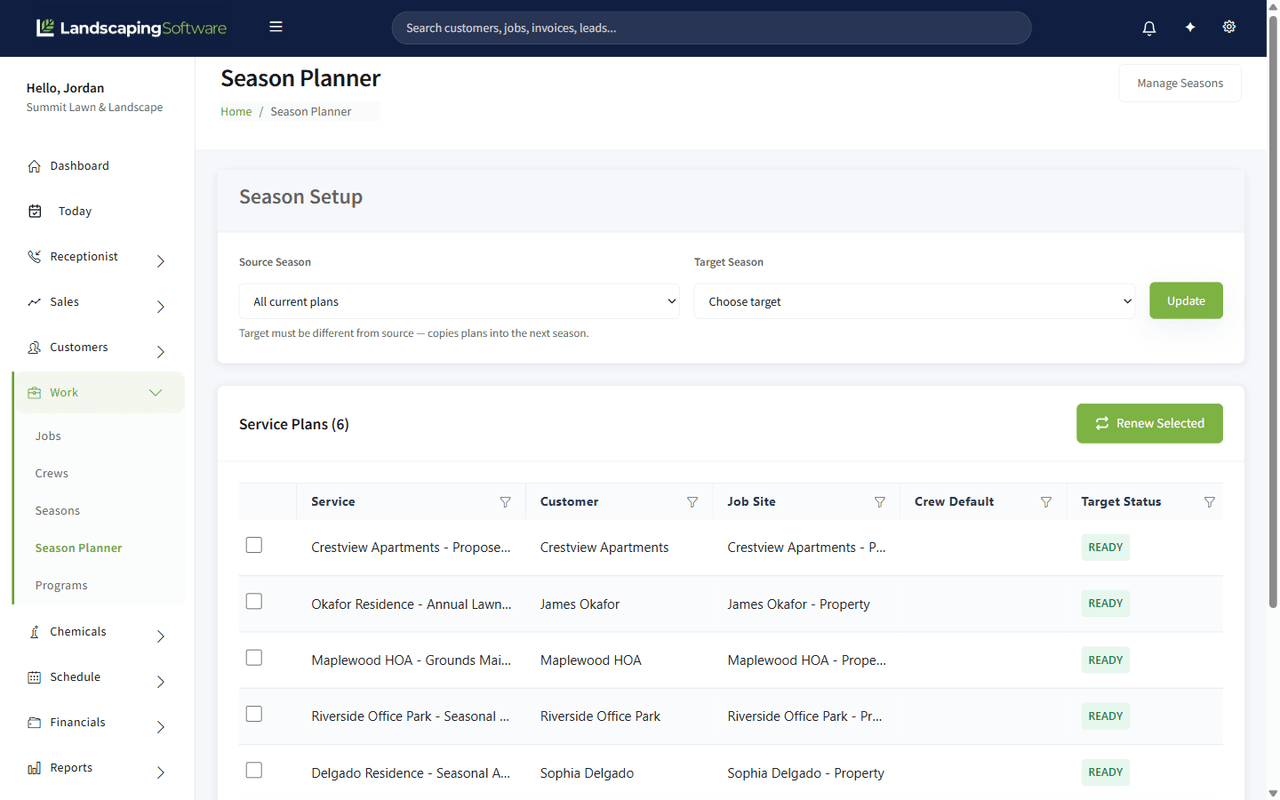Click the Chemicals flask icon
Image resolution: width=1280 pixels, height=800 pixels.
[x=34, y=632]
